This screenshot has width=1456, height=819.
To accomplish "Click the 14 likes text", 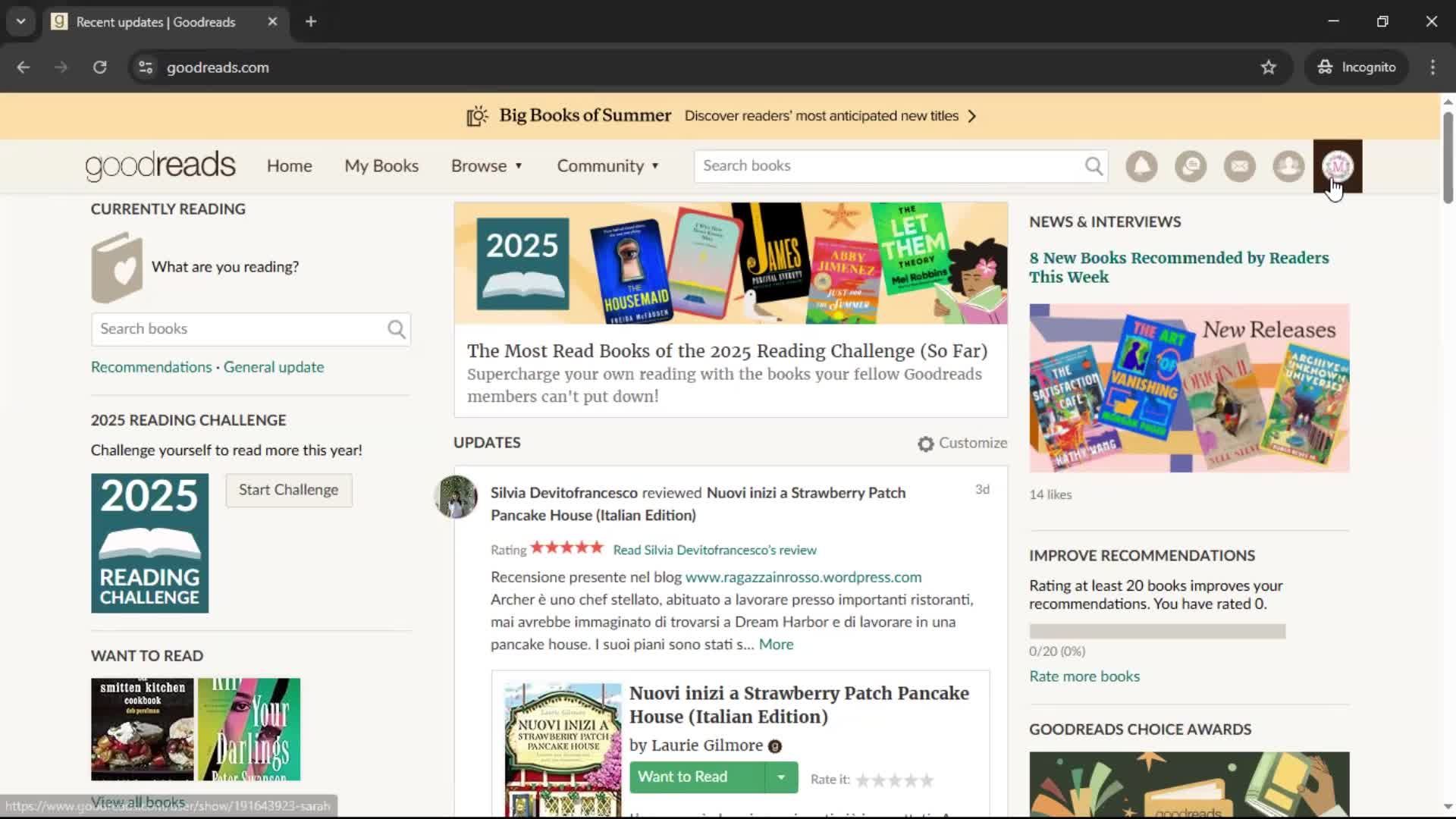I will 1050,494.
